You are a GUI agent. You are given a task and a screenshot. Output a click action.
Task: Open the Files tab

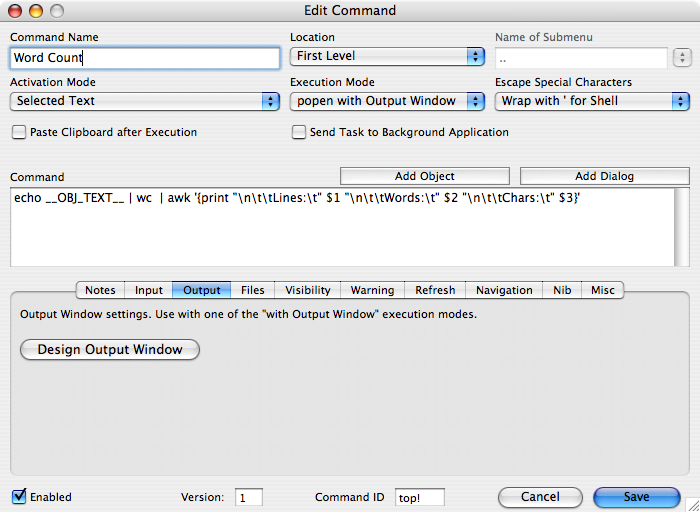253,290
